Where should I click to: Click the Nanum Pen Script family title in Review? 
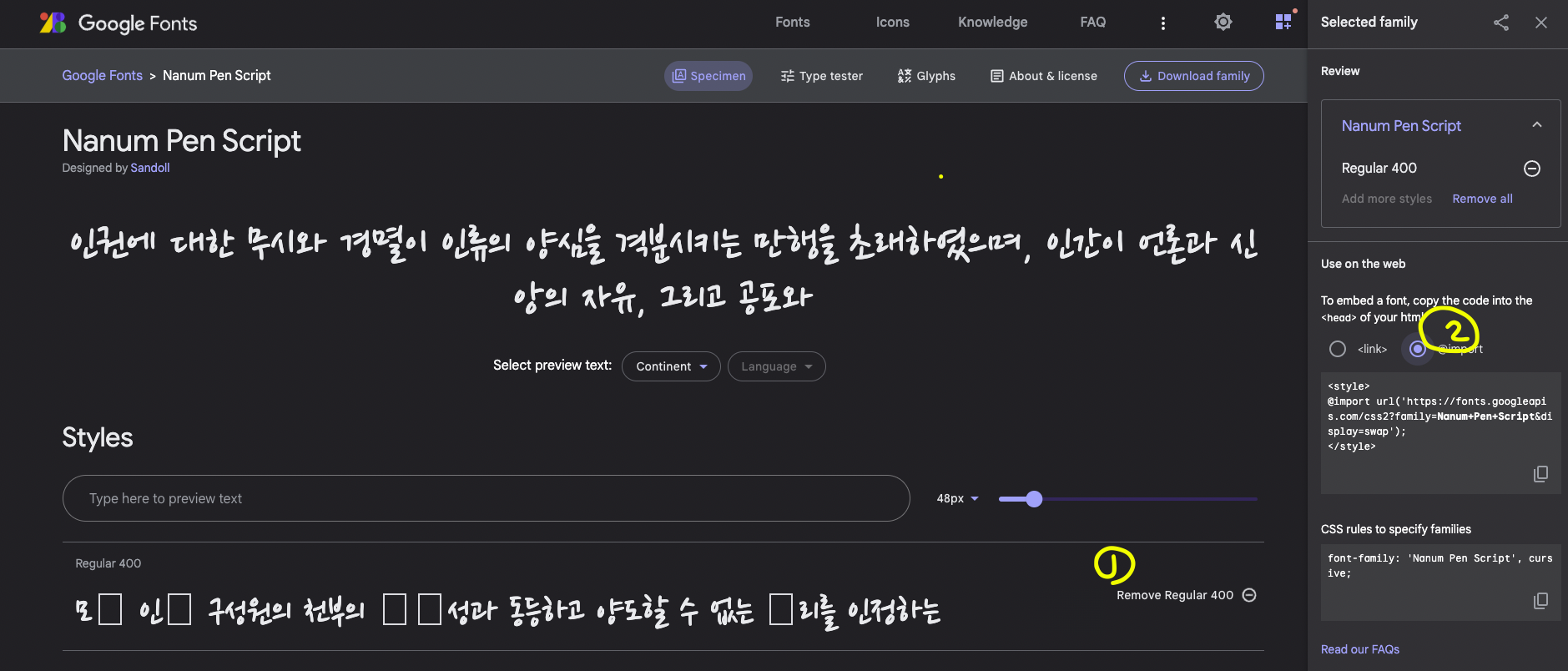click(1401, 126)
